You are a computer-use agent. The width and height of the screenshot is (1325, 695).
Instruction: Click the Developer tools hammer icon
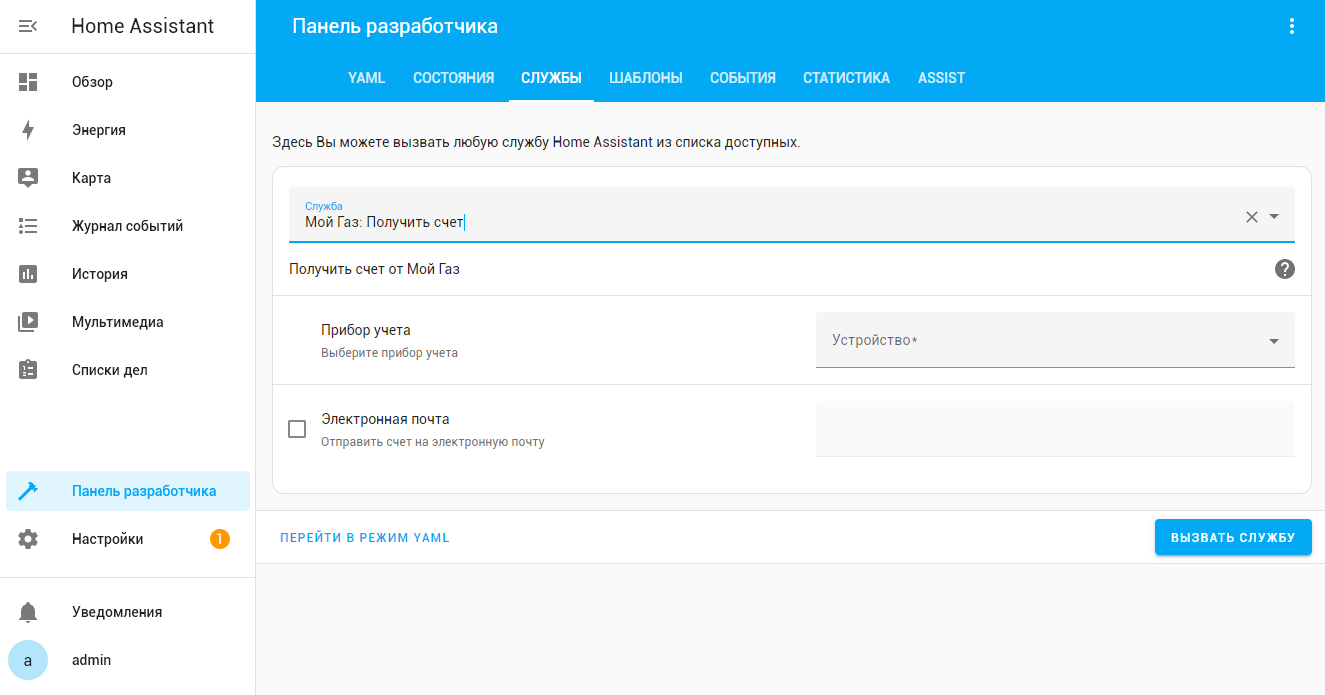coord(28,491)
